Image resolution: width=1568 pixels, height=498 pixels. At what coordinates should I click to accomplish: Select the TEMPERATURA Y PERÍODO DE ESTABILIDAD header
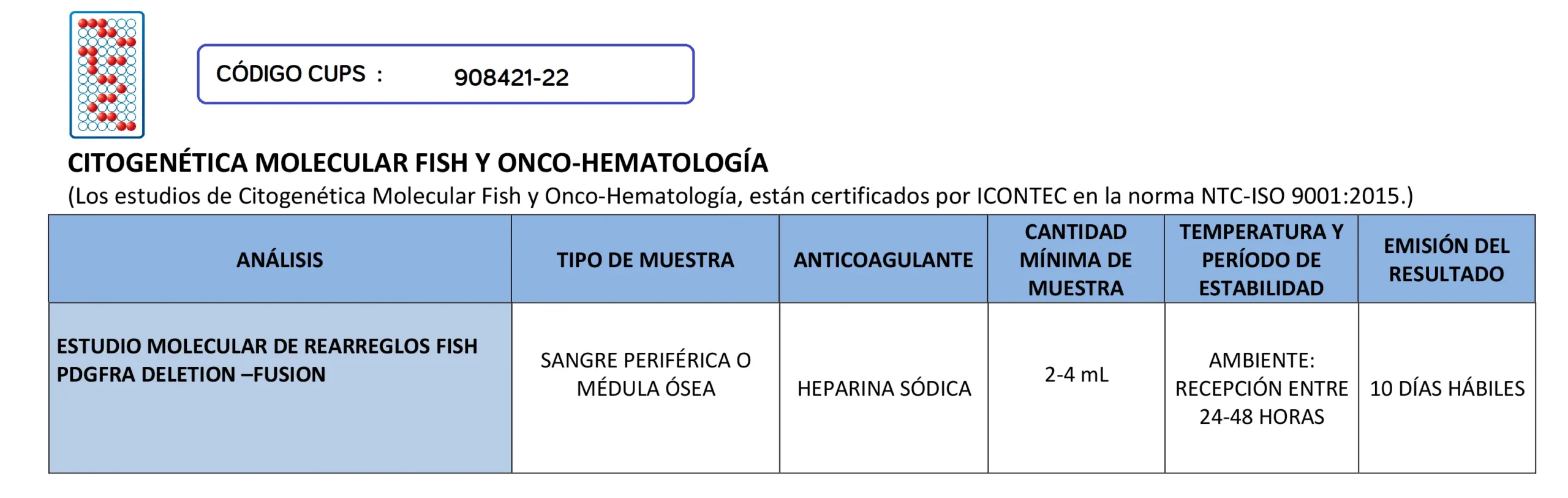tap(1261, 260)
